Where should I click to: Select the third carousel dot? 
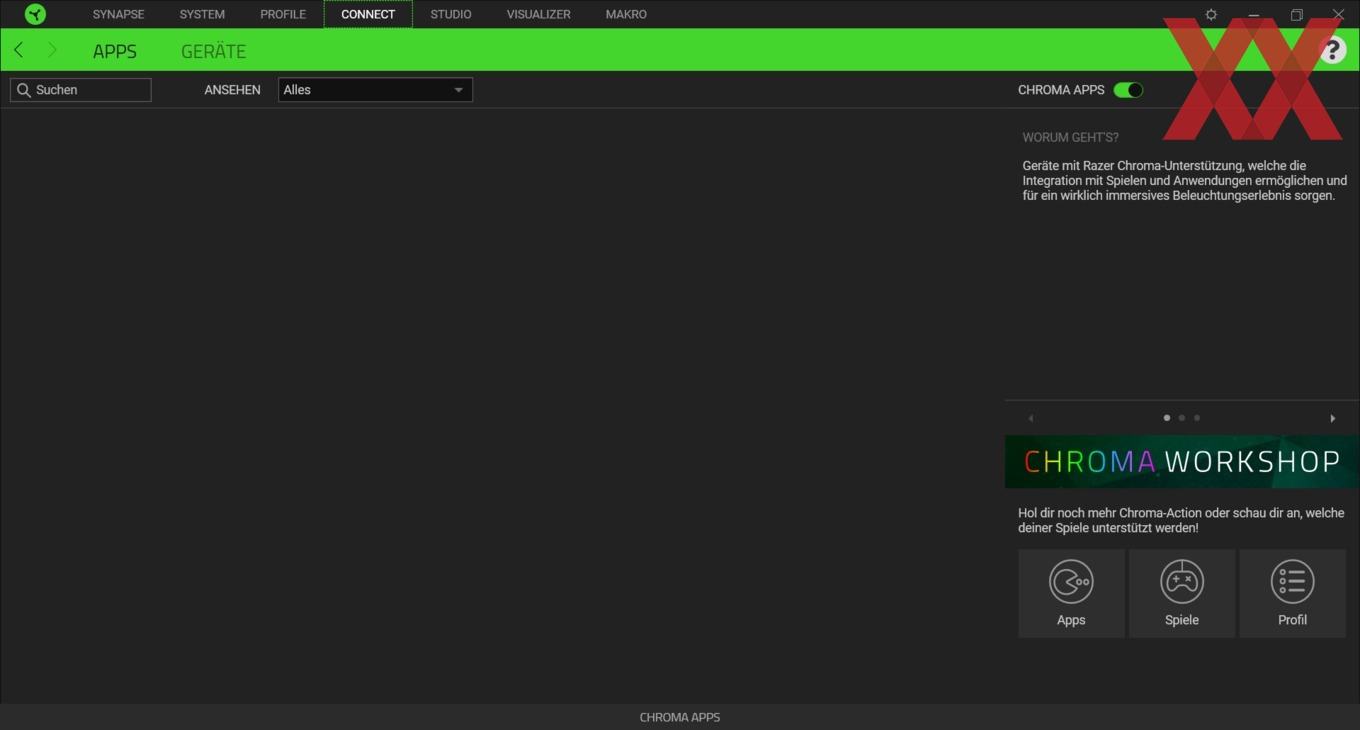[1197, 418]
